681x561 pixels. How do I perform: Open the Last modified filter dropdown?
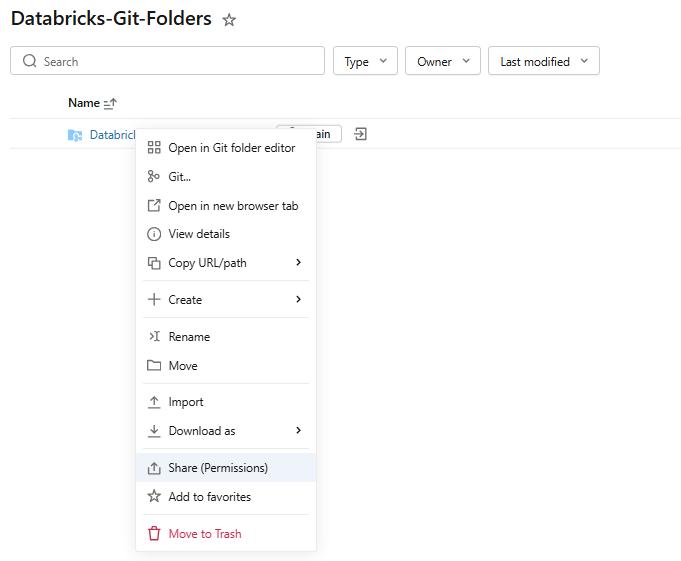(544, 61)
